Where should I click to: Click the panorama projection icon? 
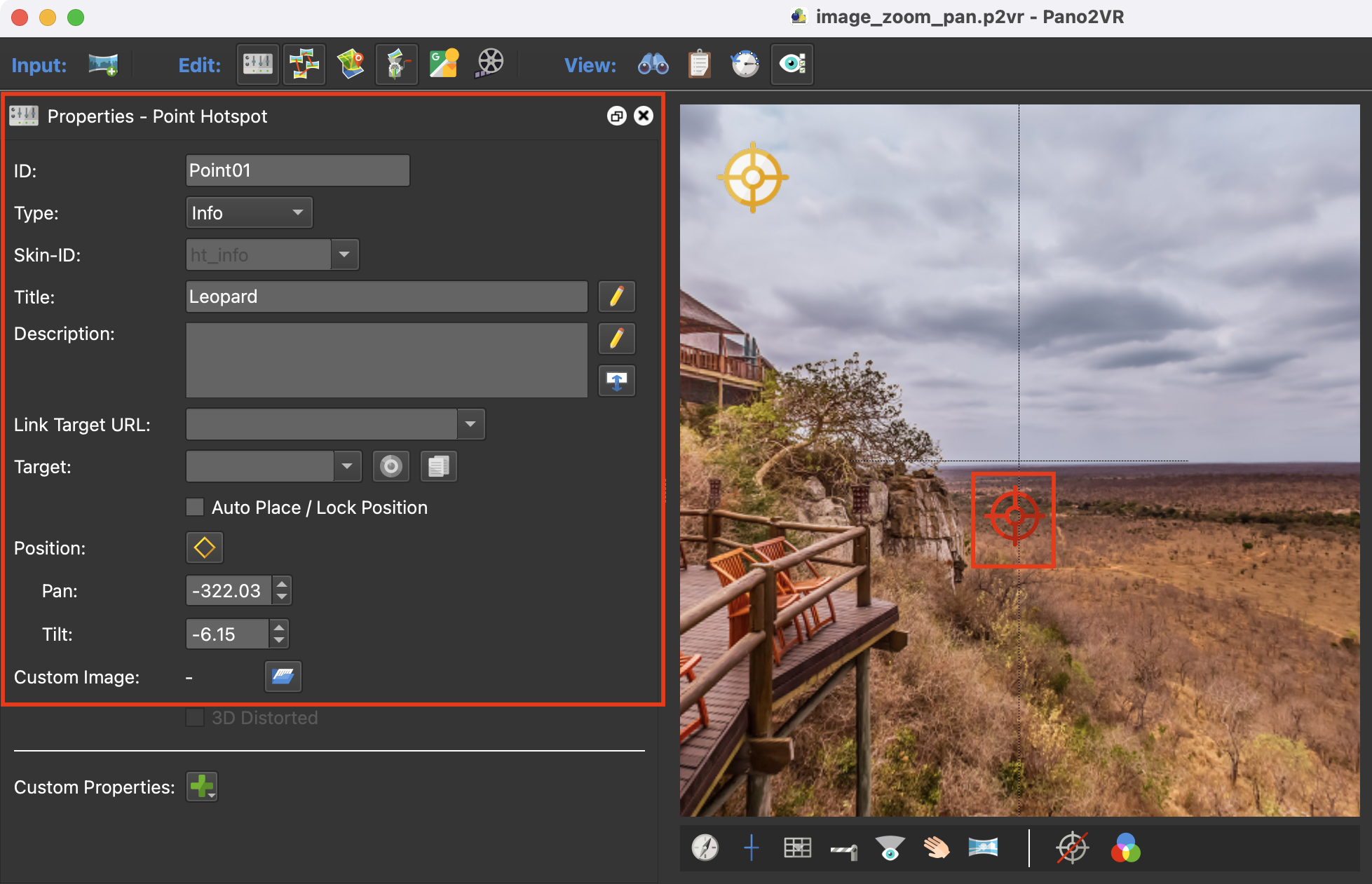click(x=983, y=848)
